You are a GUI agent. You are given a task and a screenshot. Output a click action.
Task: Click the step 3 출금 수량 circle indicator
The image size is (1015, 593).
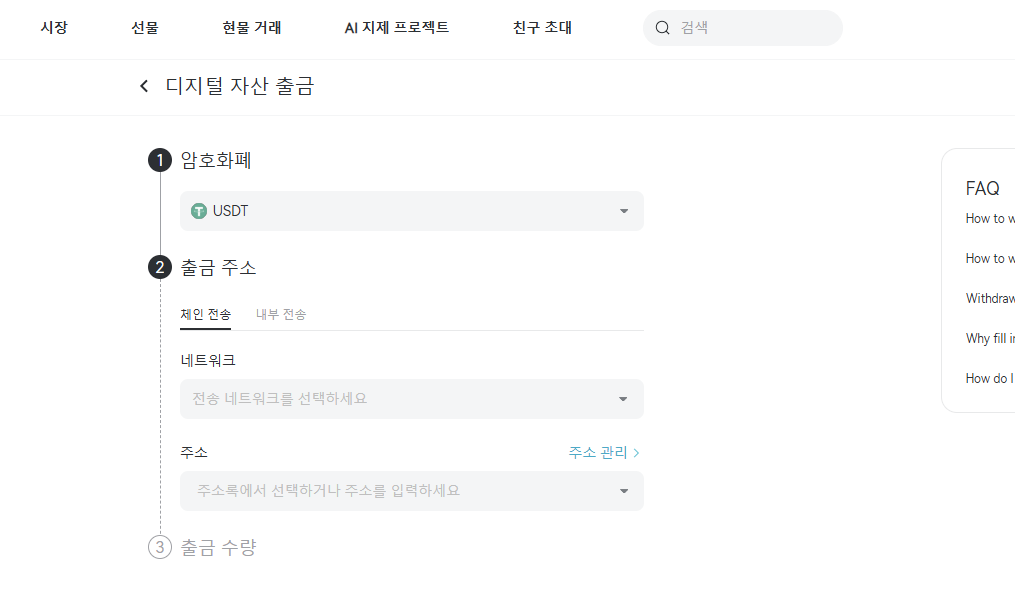[160, 547]
